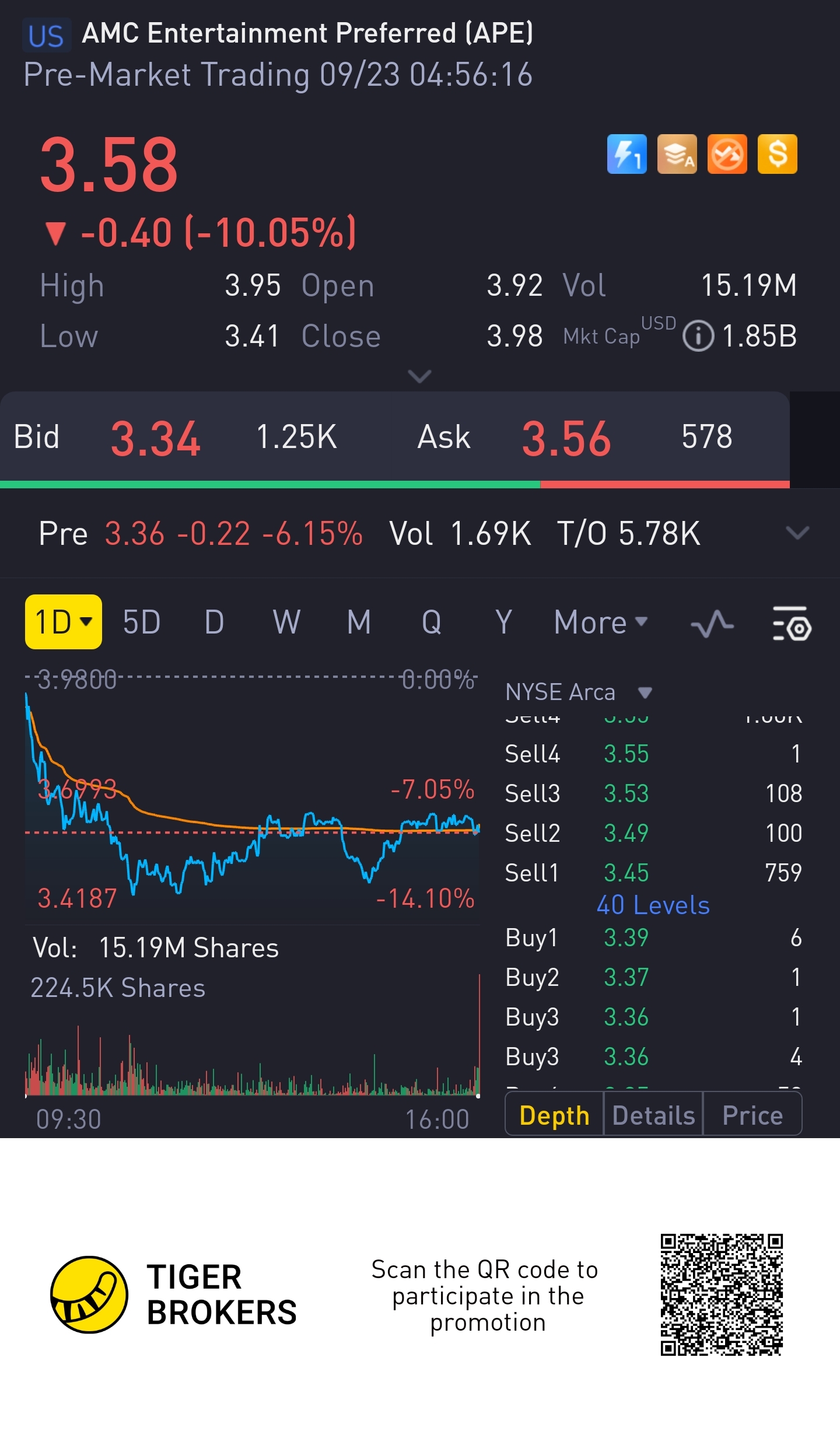The height and width of the screenshot is (1452, 840).
Task: Open the NYSE Arca exchange dropdown
Action: [578, 692]
